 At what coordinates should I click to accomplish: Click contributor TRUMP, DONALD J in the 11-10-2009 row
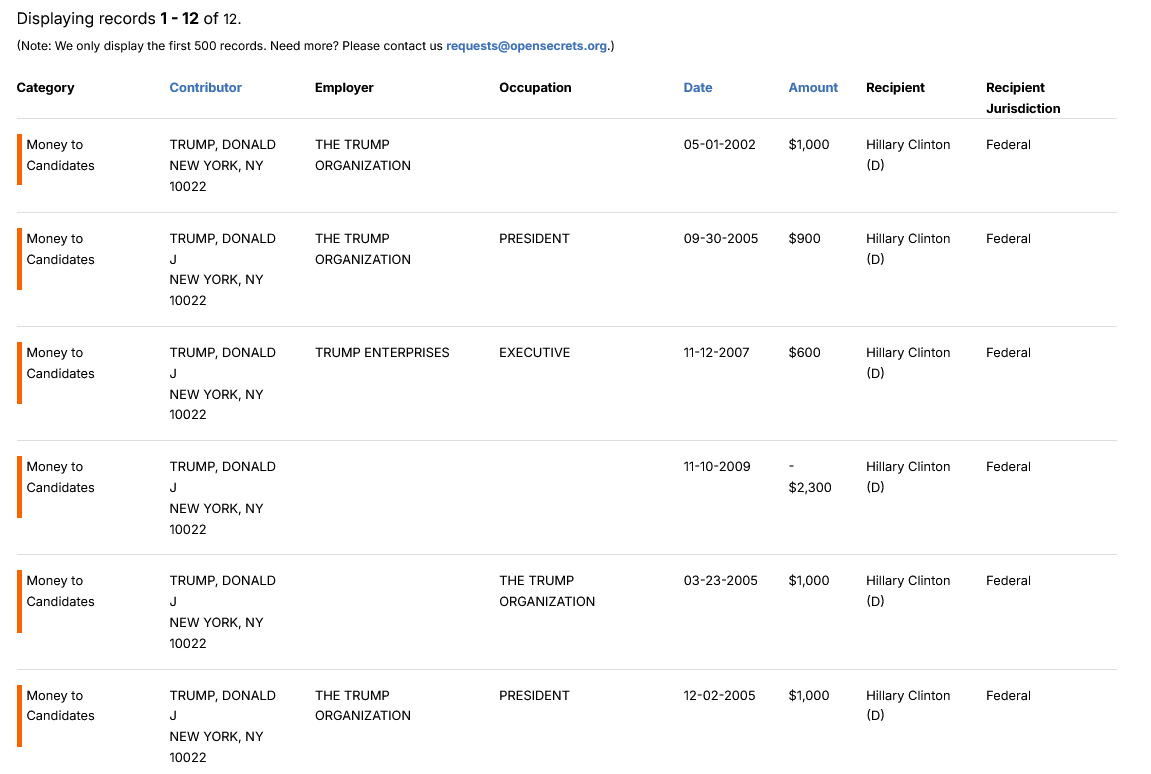[x=222, y=477]
